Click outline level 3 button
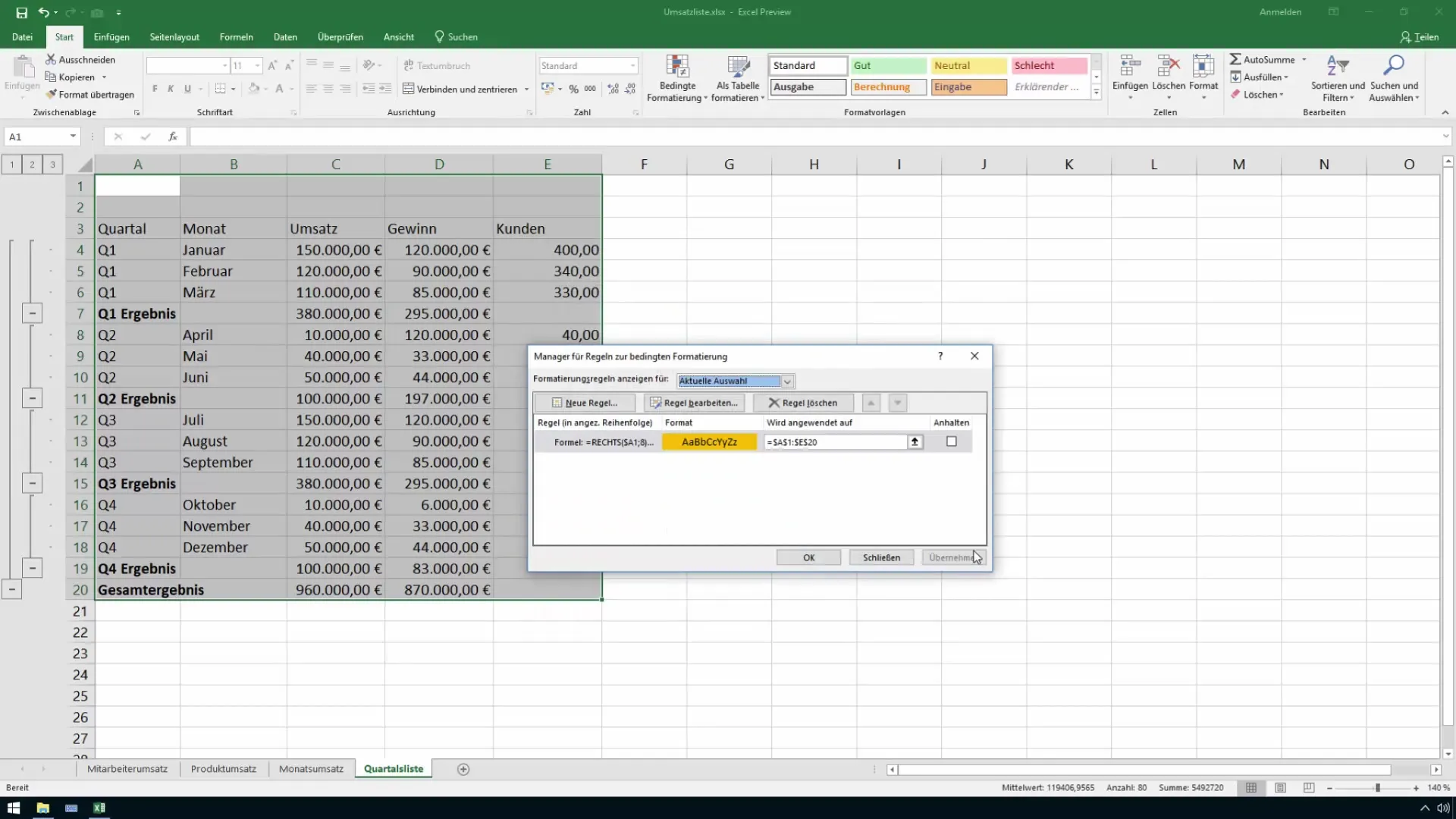 52,164
